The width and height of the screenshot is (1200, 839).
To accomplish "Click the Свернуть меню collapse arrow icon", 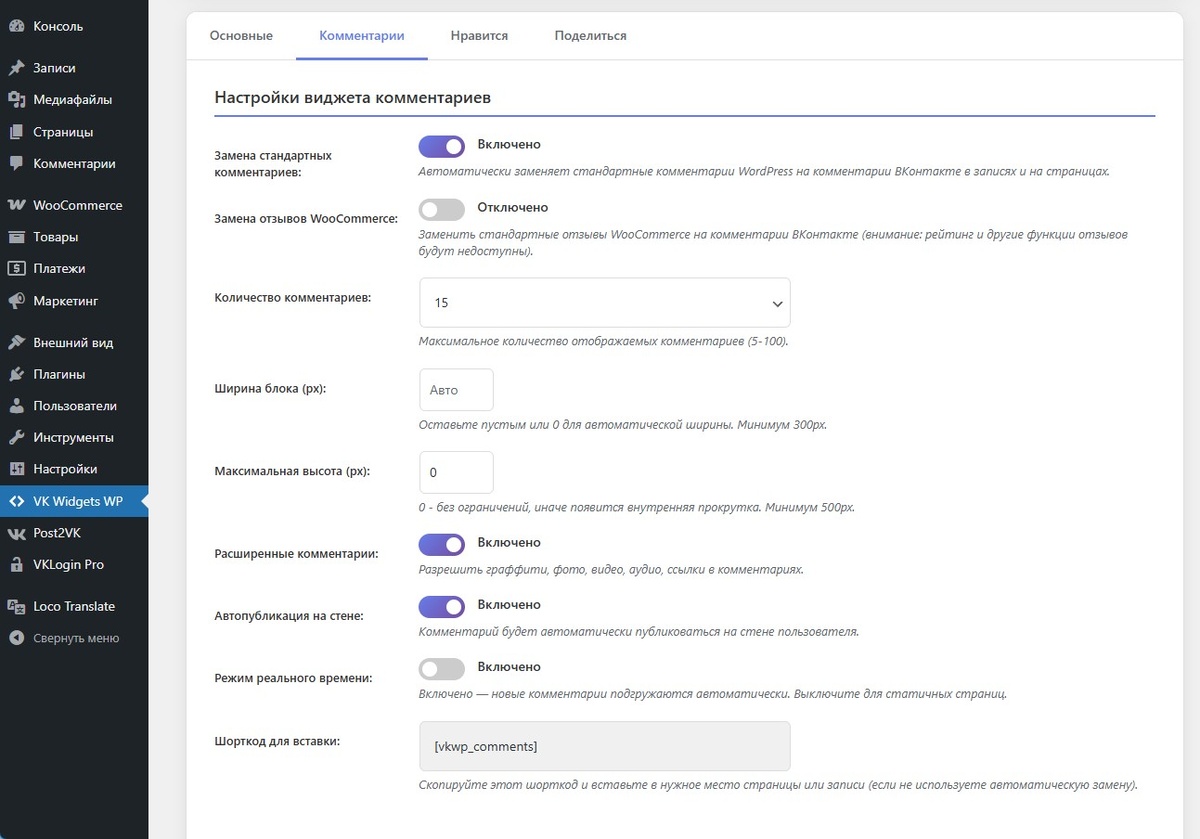I will click(x=16, y=638).
